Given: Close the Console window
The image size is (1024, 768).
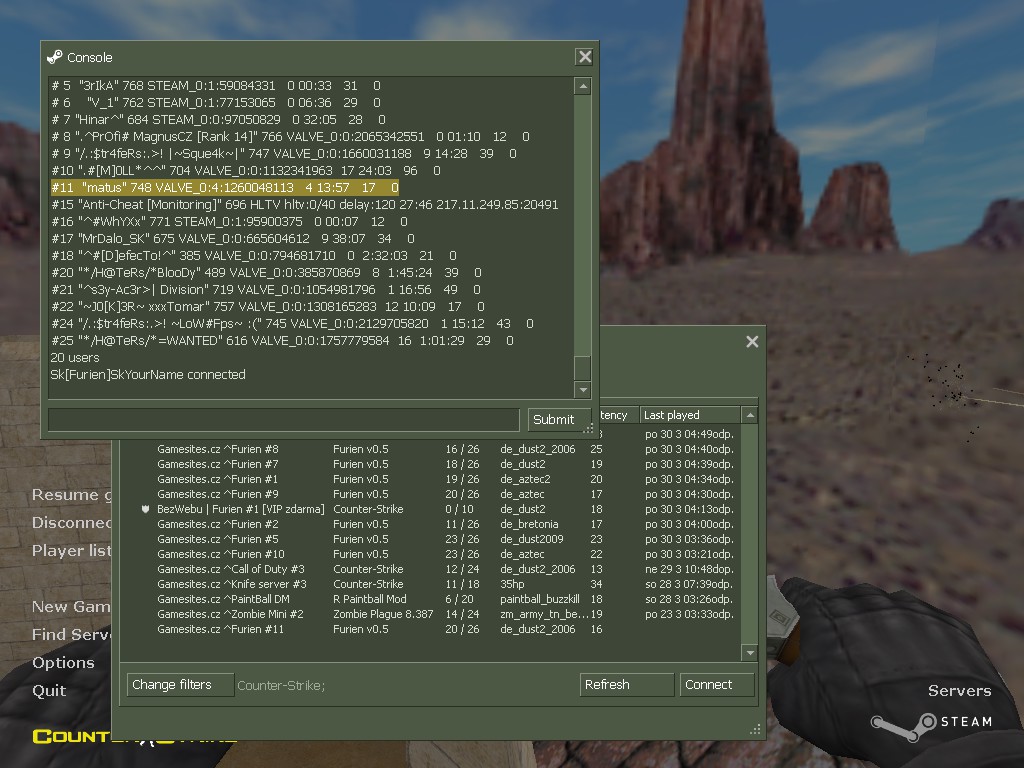Looking at the screenshot, I should tap(585, 57).
